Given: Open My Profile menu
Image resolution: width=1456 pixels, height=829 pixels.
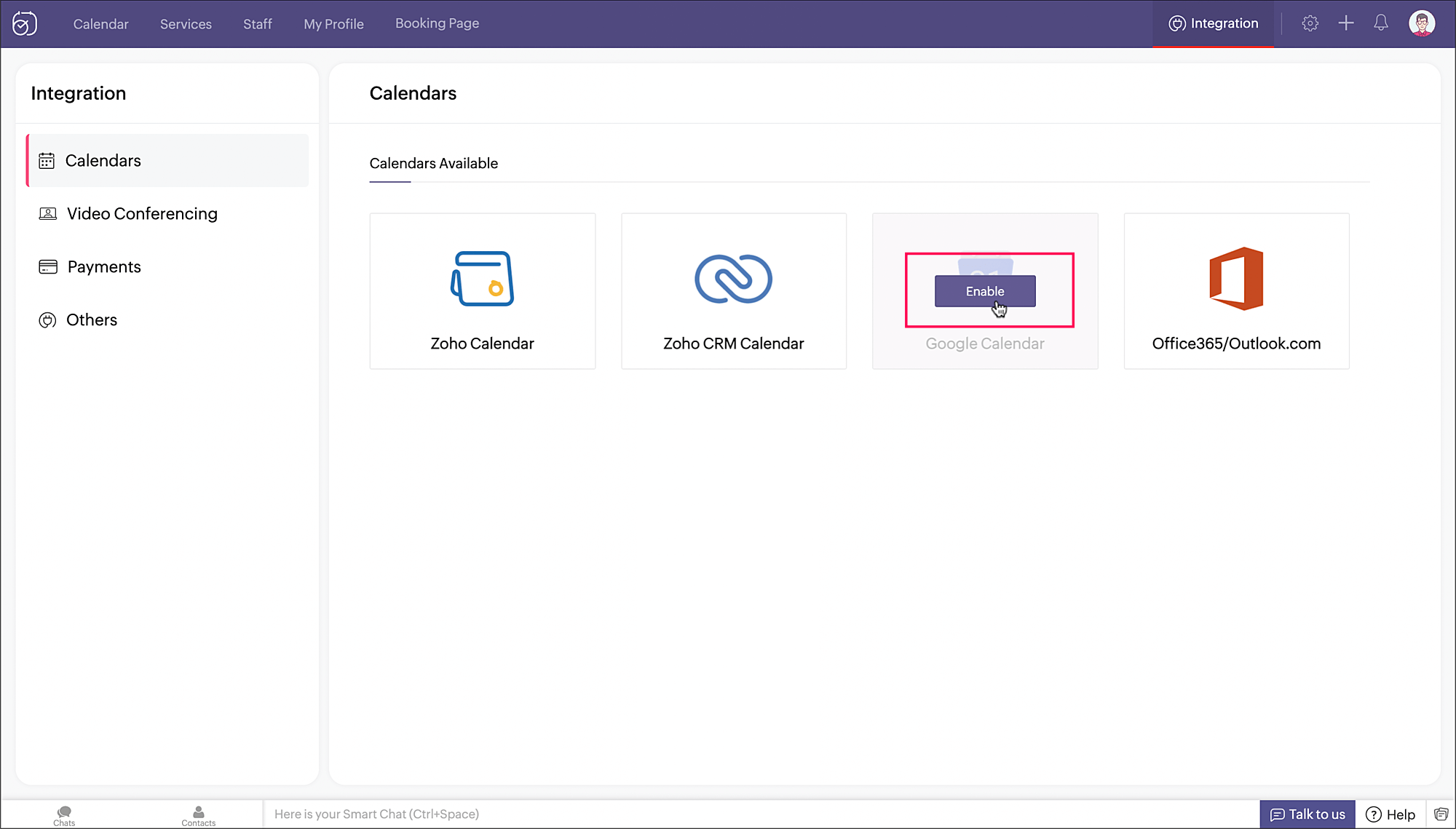Looking at the screenshot, I should click(333, 24).
